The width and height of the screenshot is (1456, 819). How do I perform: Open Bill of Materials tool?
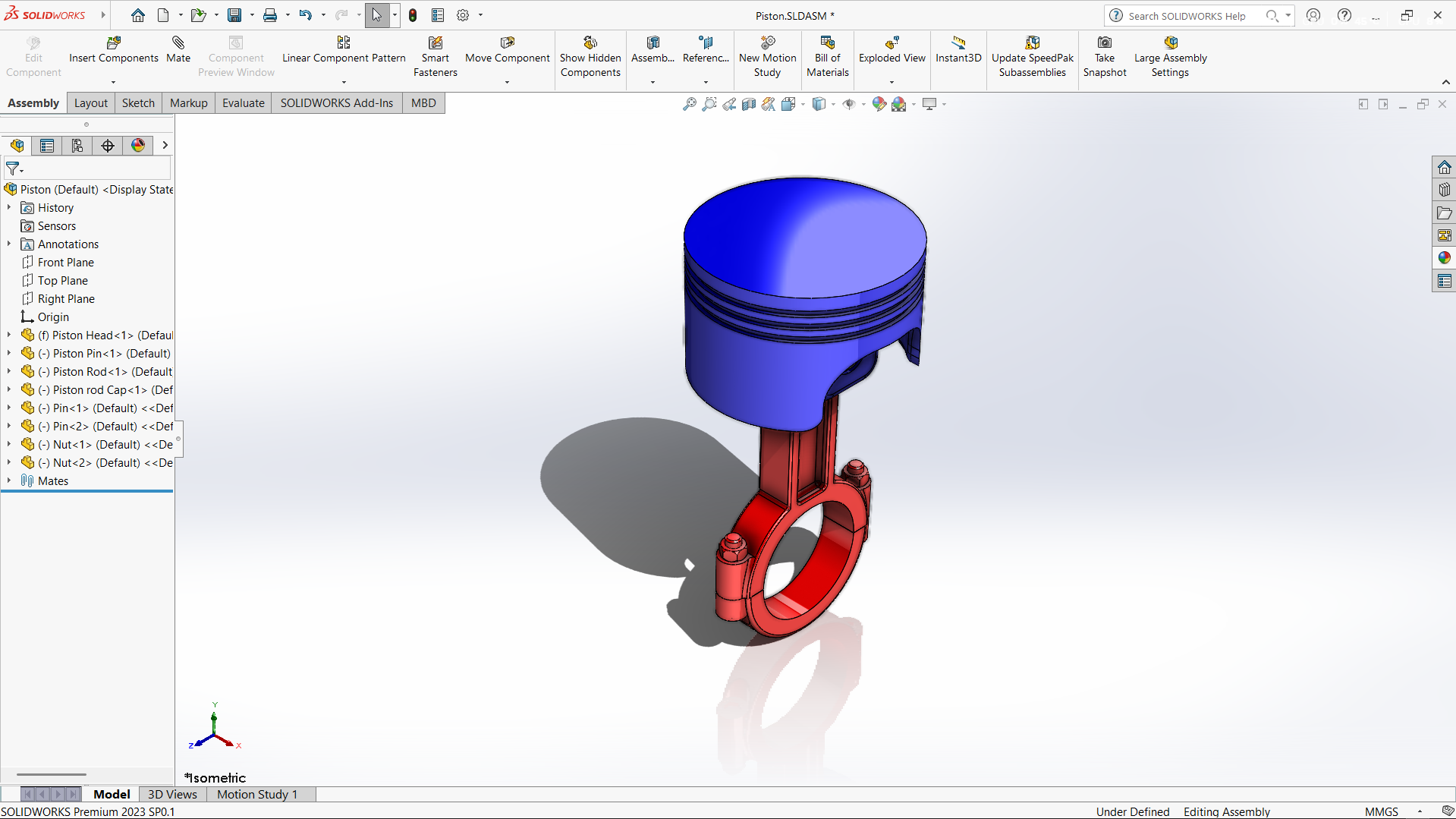[x=827, y=57]
